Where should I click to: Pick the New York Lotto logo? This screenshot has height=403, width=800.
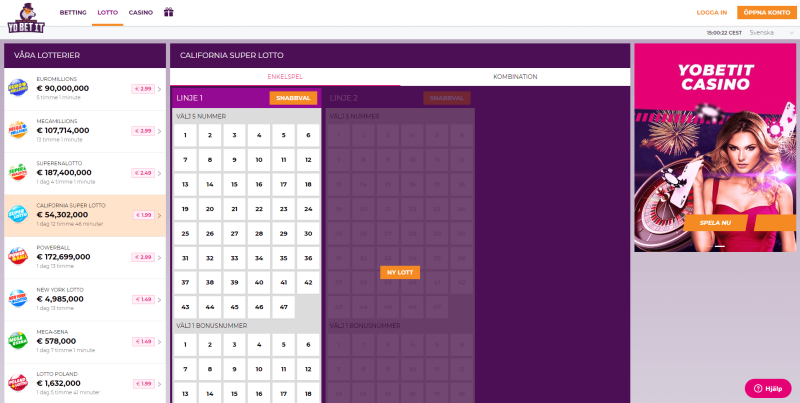click(18, 298)
